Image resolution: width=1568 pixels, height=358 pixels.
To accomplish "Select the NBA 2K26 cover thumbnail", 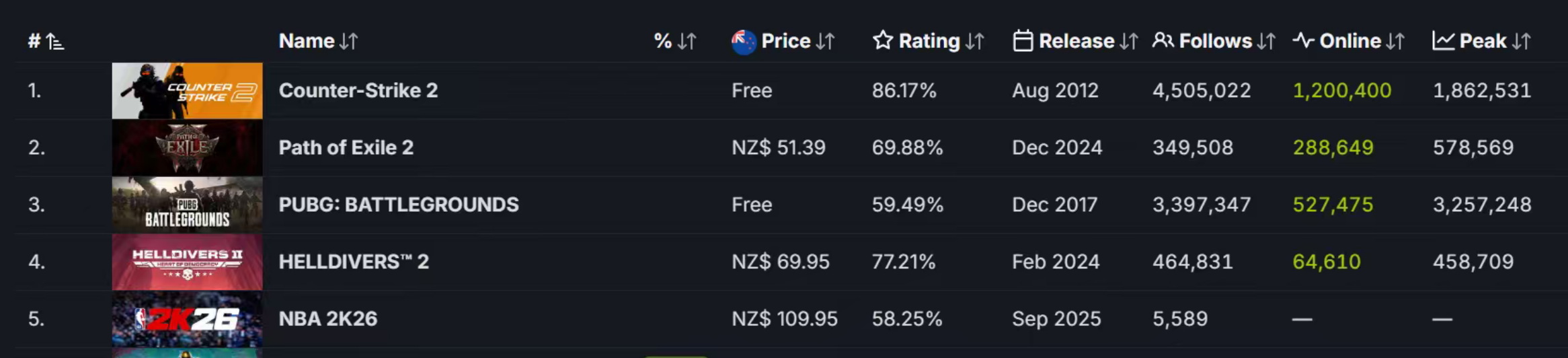I will tap(187, 319).
